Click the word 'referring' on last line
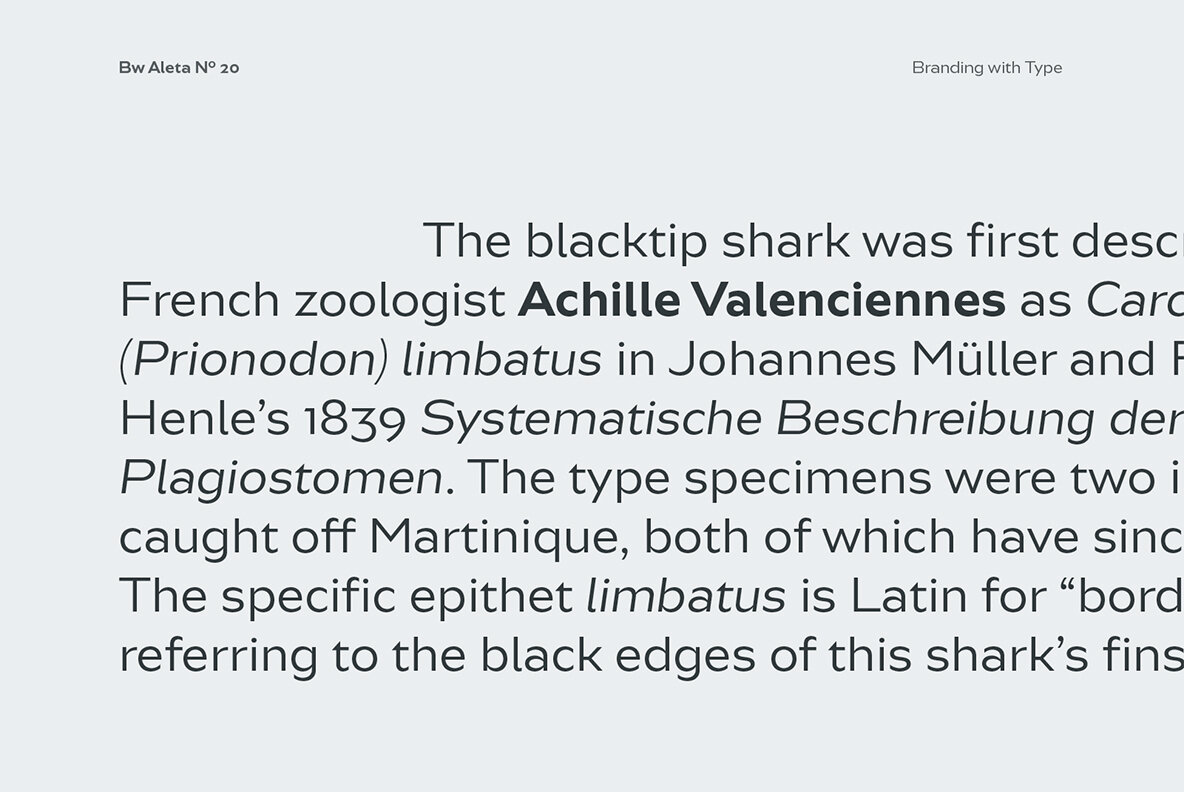 219,656
